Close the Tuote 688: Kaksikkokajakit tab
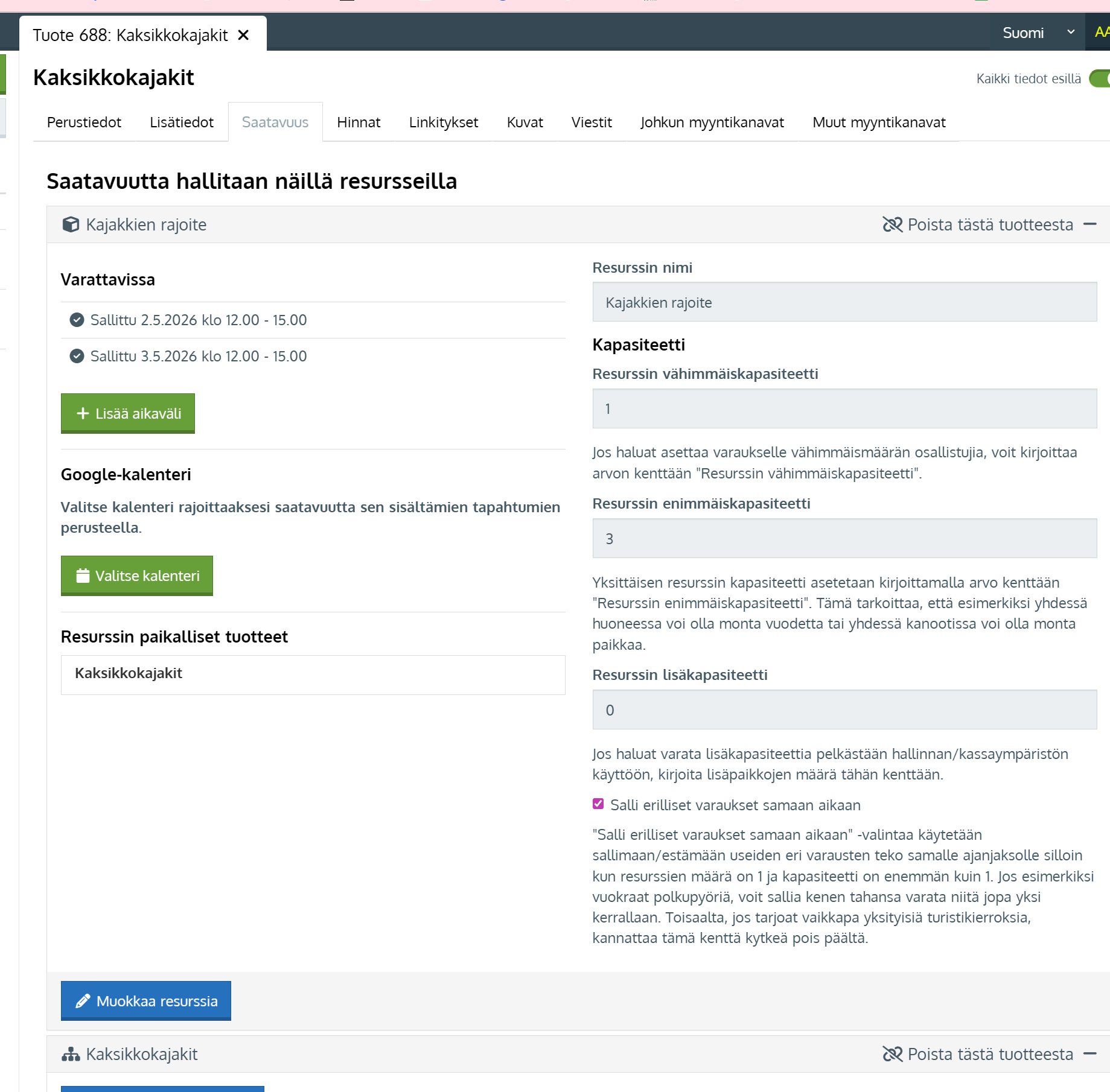Screen dimensions: 1110x1092 click(x=243, y=35)
